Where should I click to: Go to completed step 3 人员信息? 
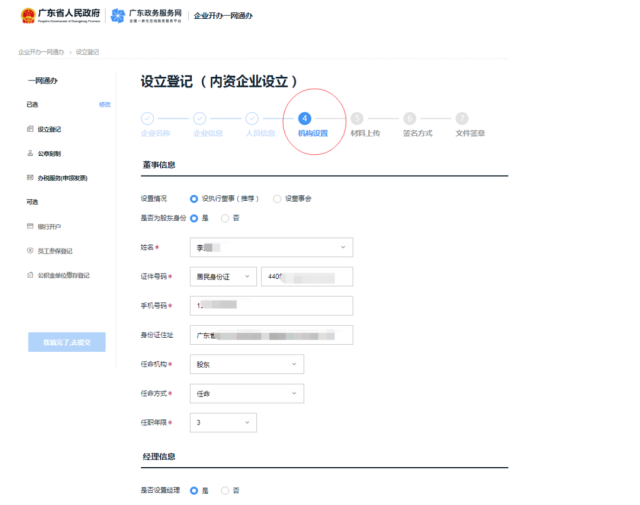point(252,118)
